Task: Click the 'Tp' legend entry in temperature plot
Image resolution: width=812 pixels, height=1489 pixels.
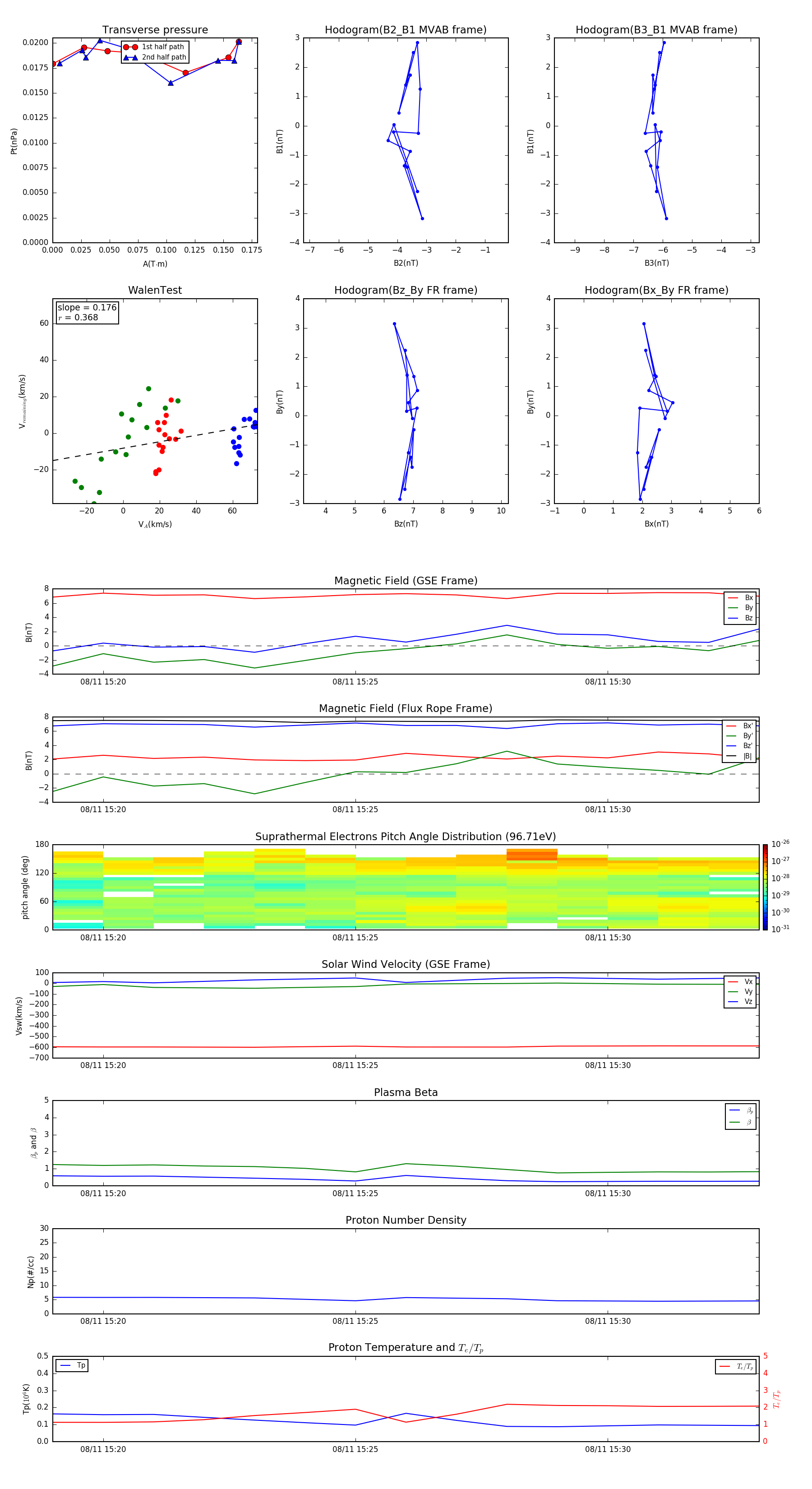Action: tap(72, 1366)
